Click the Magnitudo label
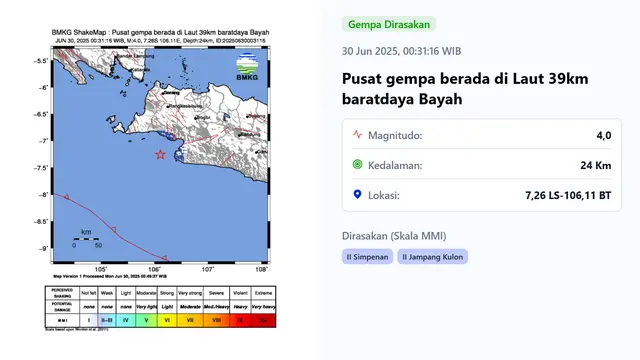This screenshot has height=360, width=640. (x=395, y=136)
